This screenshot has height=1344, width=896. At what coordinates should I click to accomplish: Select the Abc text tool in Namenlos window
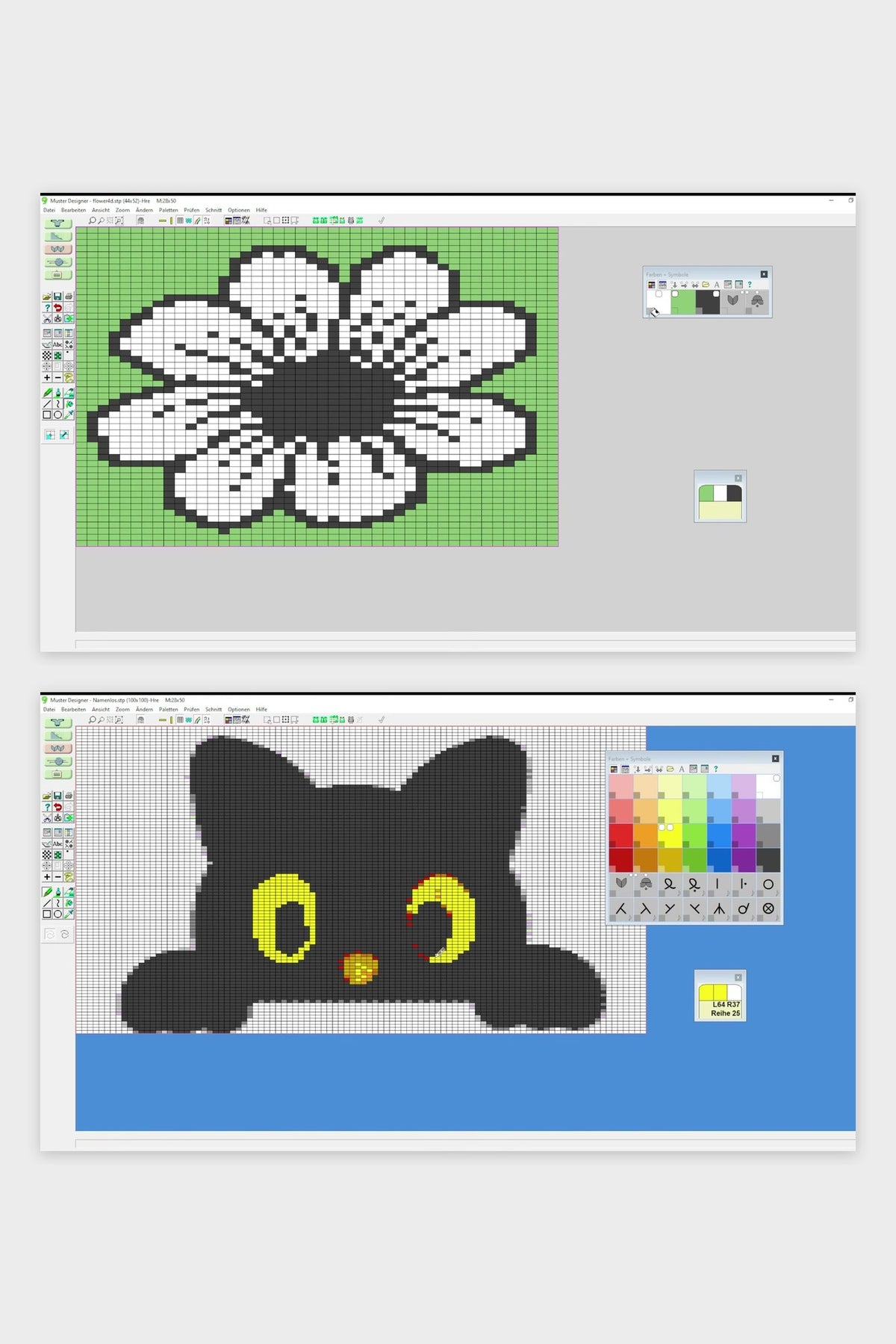(57, 843)
